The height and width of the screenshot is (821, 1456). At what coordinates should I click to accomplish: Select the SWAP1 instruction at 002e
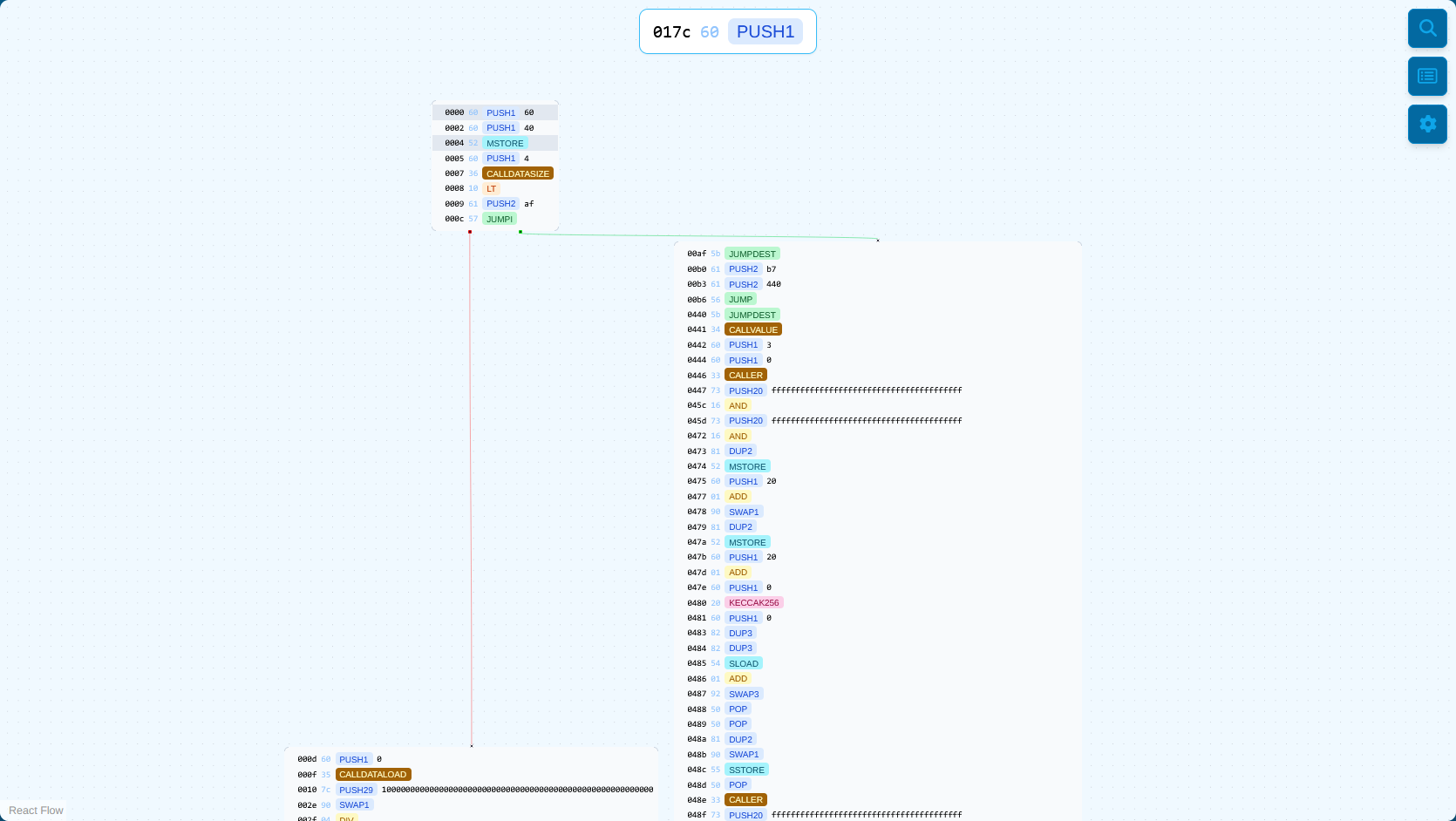[x=354, y=804]
